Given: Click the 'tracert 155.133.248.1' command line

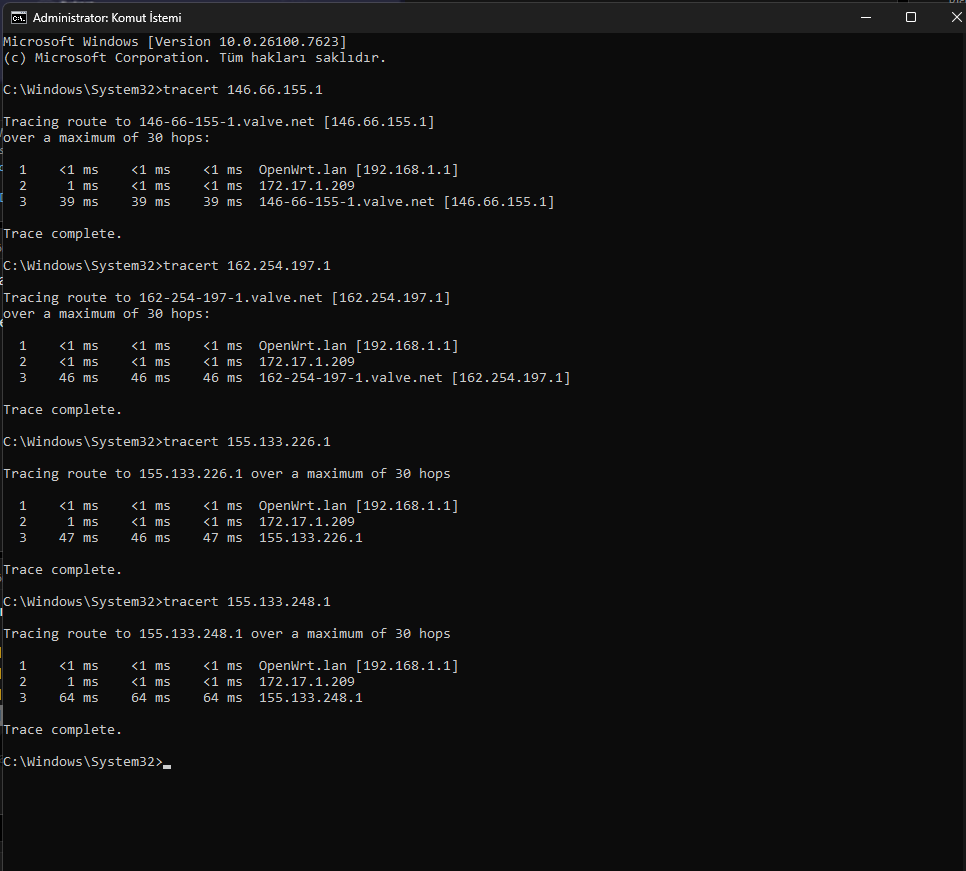Looking at the screenshot, I should [x=167, y=602].
